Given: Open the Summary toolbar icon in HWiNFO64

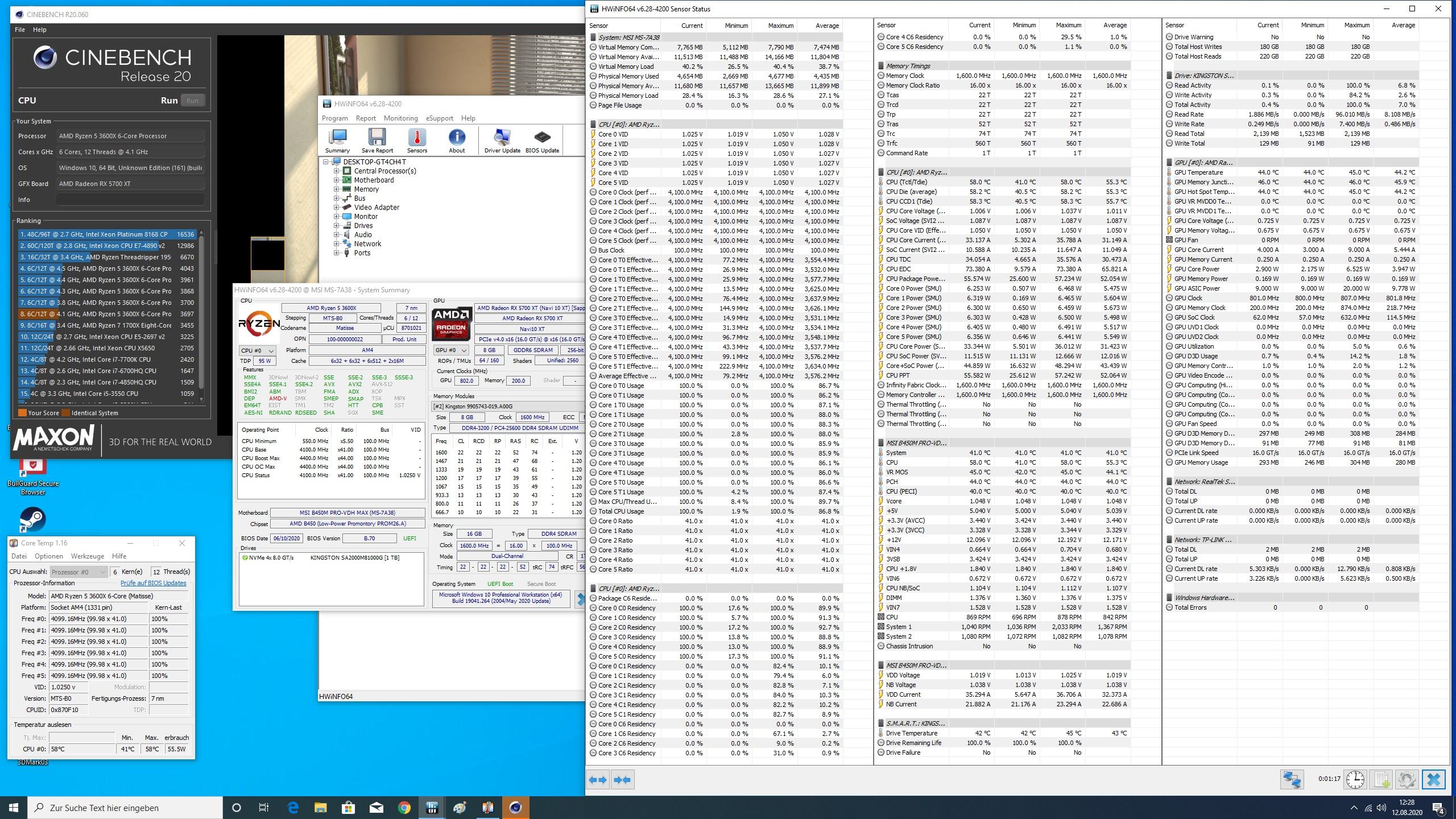Looking at the screenshot, I should coord(337,140).
